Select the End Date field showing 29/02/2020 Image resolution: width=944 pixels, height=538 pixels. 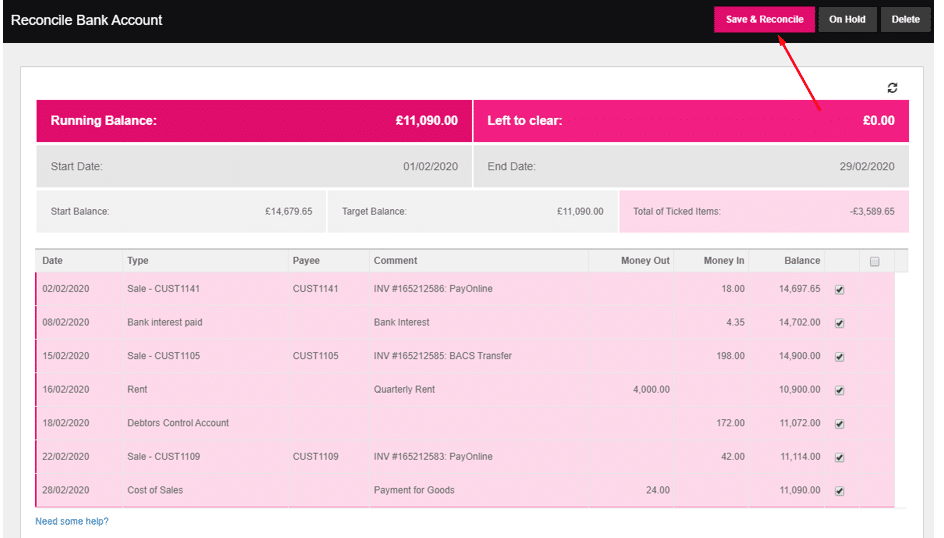(866, 167)
